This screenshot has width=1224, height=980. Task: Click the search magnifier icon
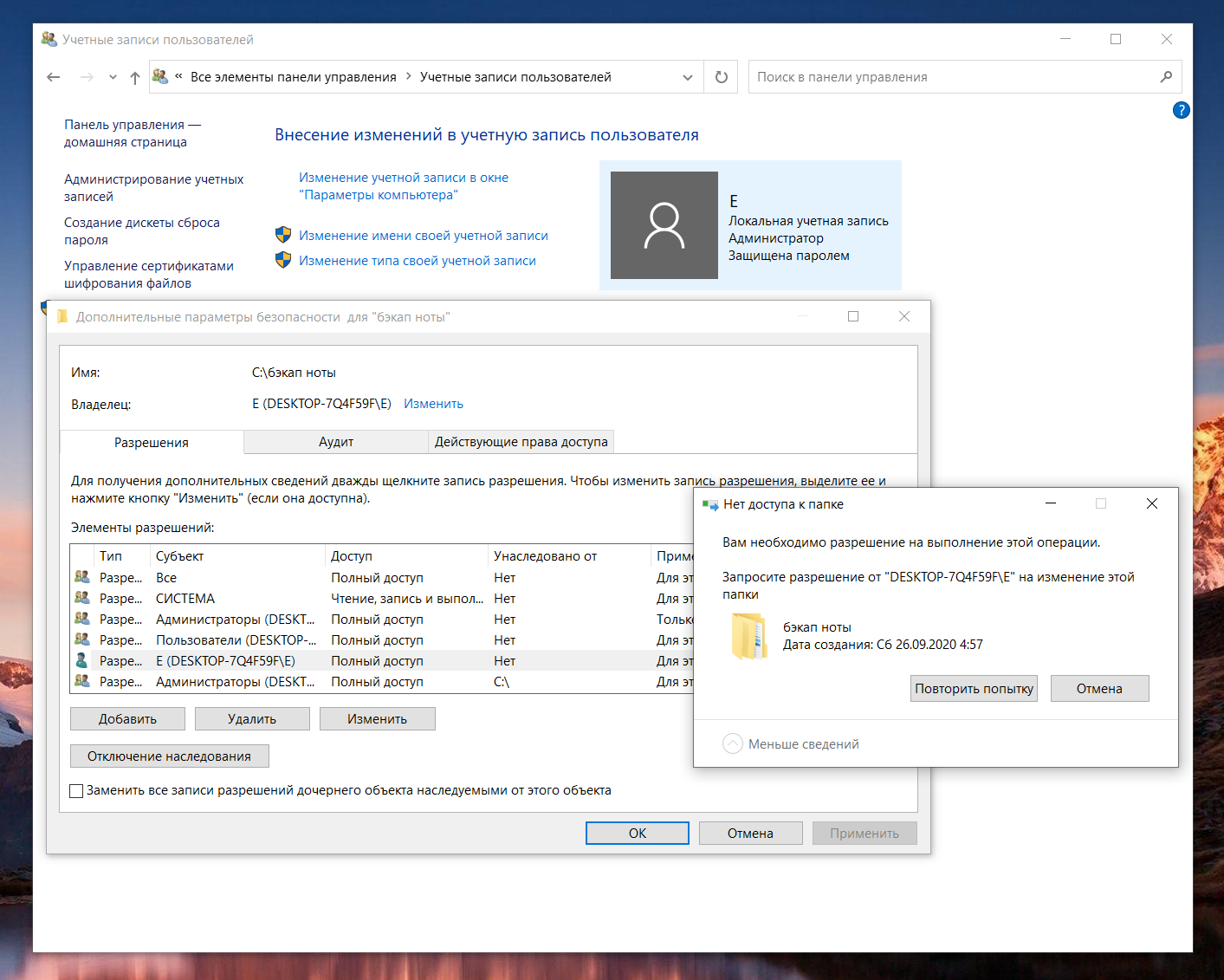[x=1166, y=77]
